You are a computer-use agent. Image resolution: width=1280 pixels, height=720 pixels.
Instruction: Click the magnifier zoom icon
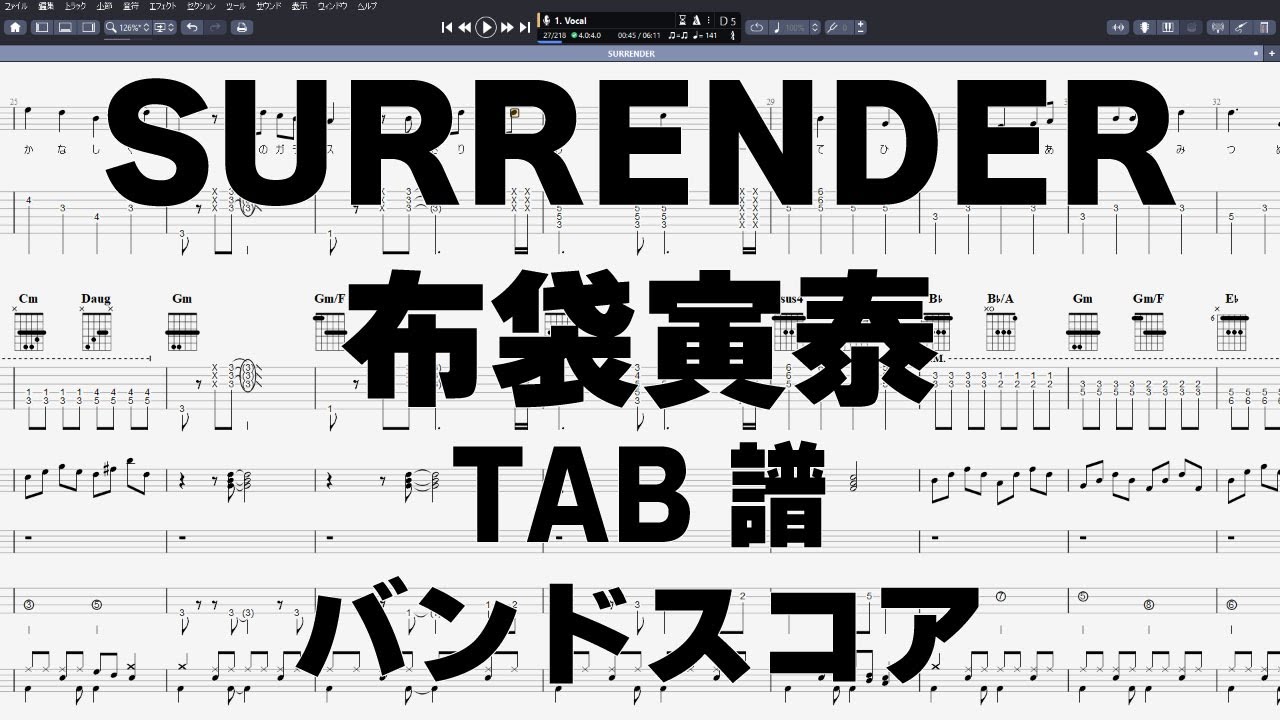pyautogui.click(x=111, y=27)
